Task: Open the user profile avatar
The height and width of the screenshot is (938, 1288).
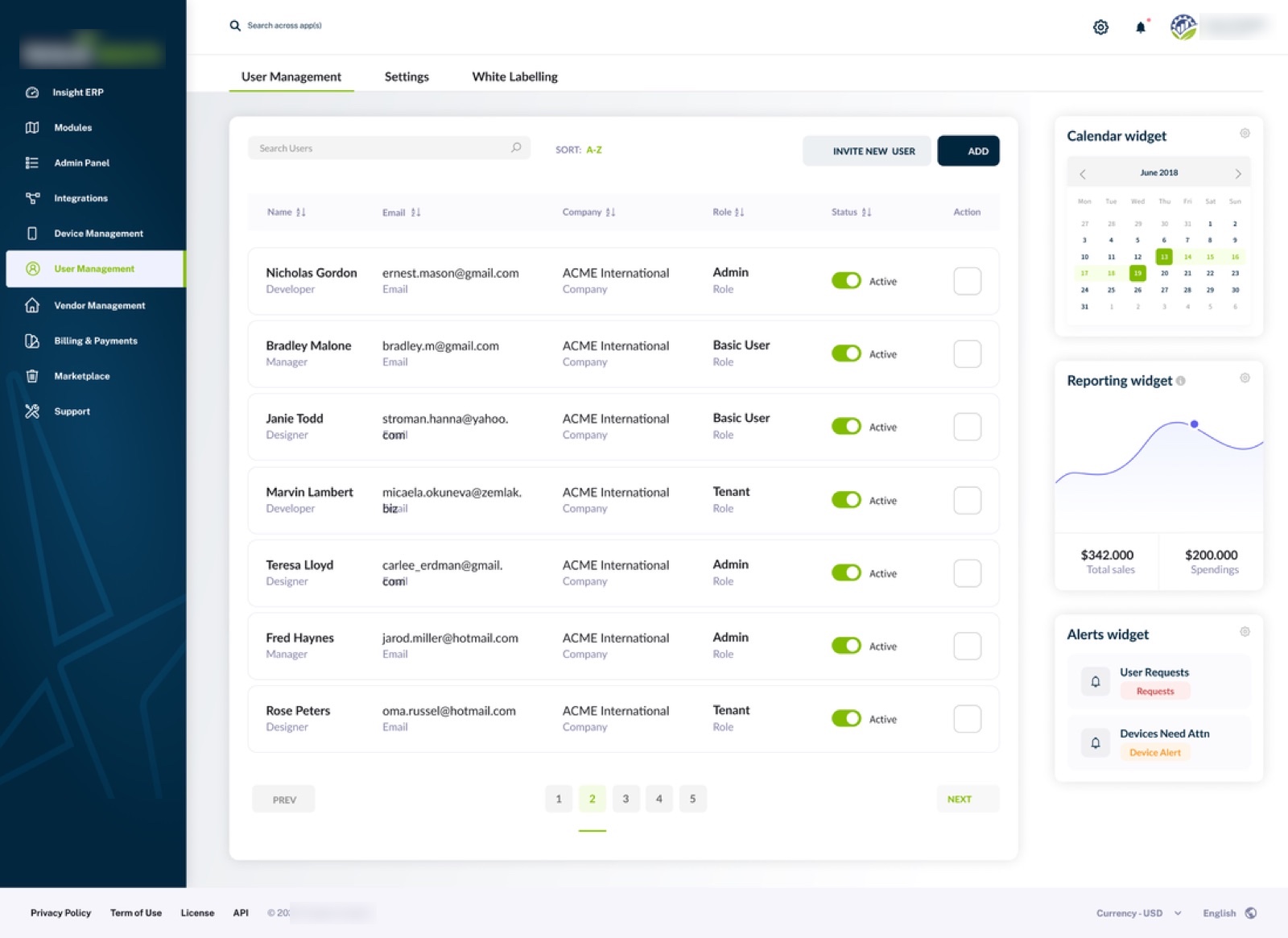Action: (x=1183, y=27)
